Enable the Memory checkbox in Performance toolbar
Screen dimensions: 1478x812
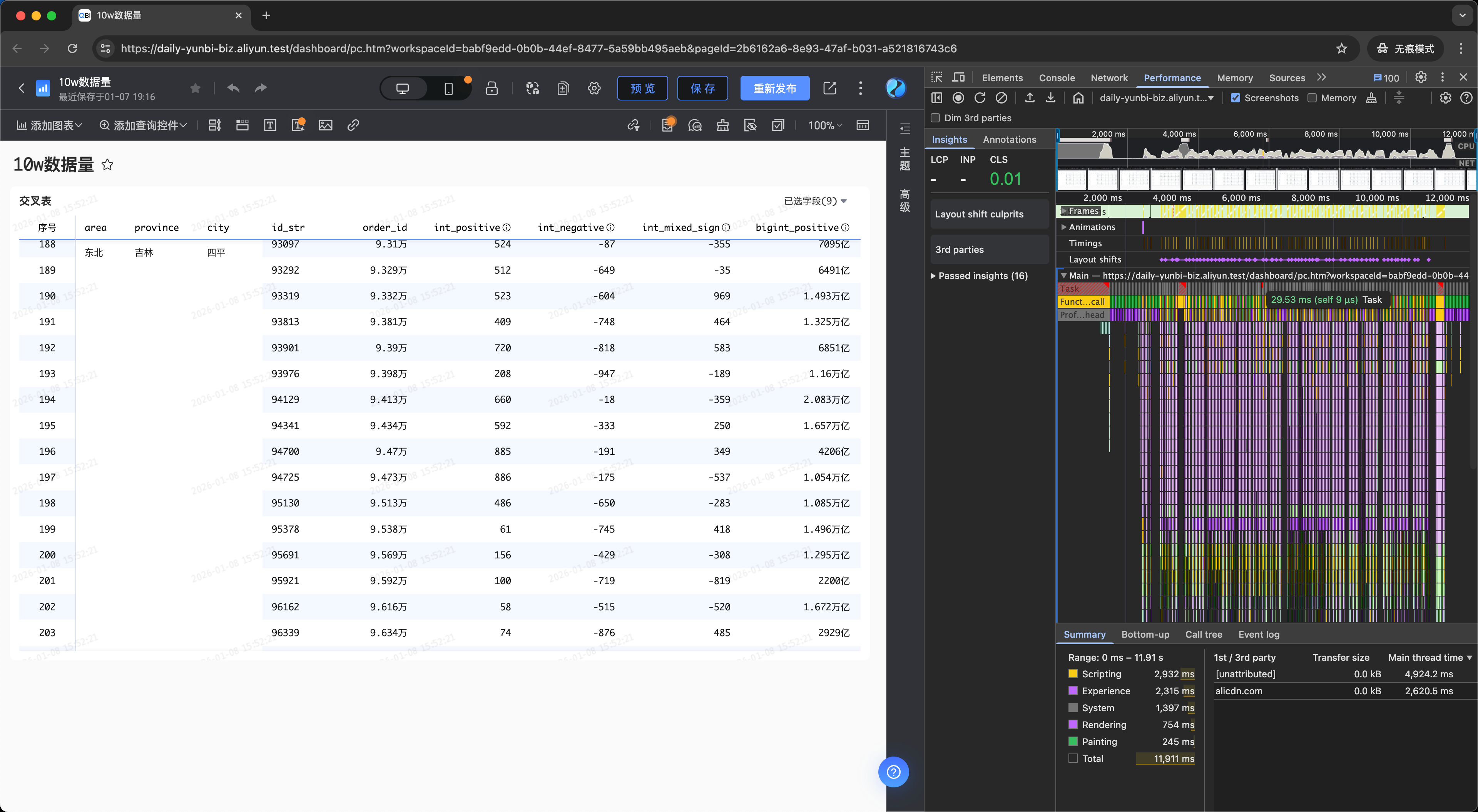[1312, 98]
